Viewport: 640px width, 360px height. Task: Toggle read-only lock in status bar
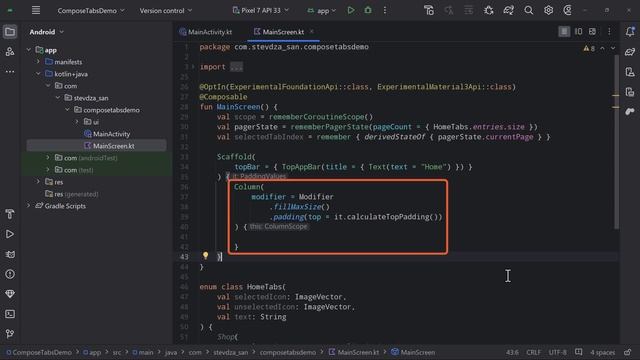click(x=628, y=352)
